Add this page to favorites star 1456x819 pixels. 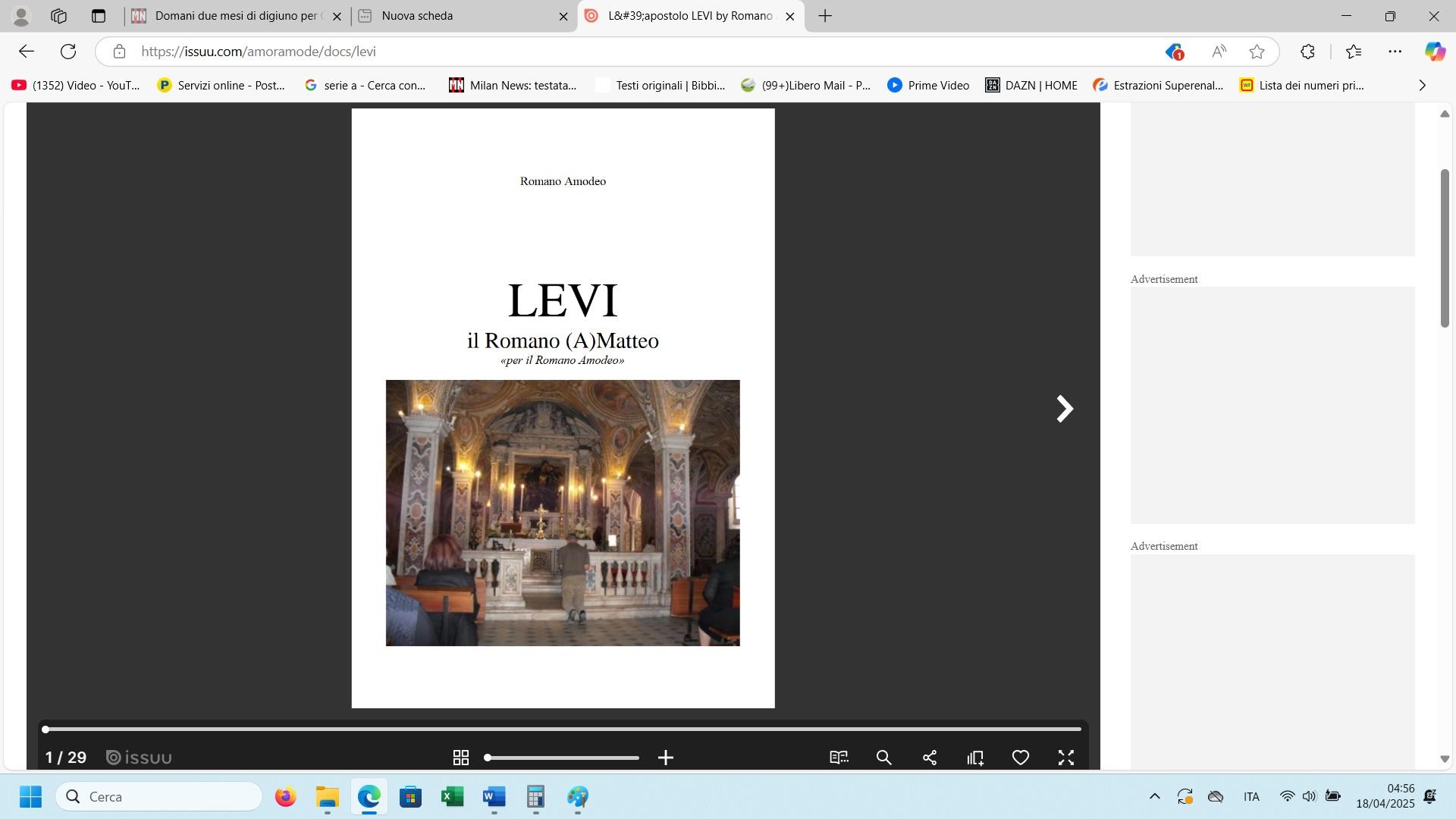(1257, 52)
